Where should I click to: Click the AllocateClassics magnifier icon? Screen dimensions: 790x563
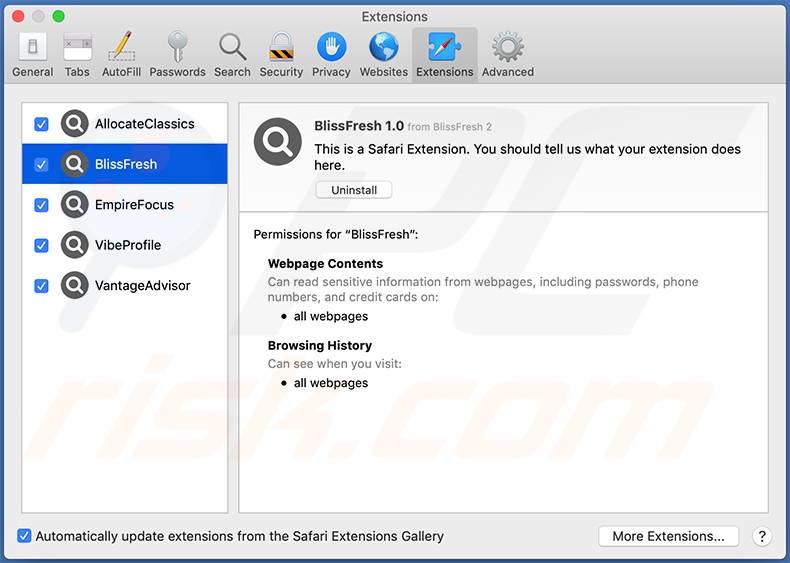(75, 123)
